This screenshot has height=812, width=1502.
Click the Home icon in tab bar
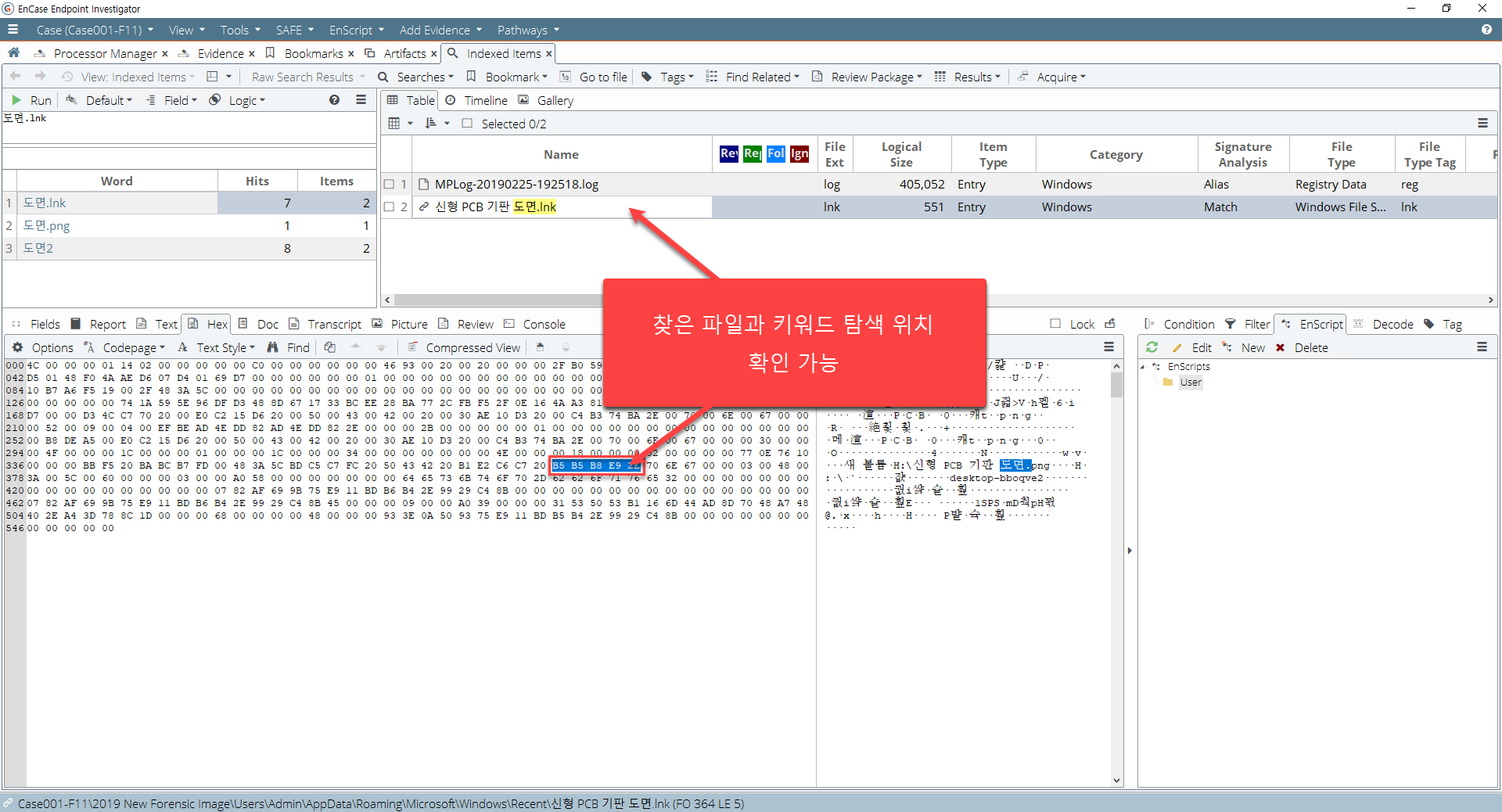point(13,53)
